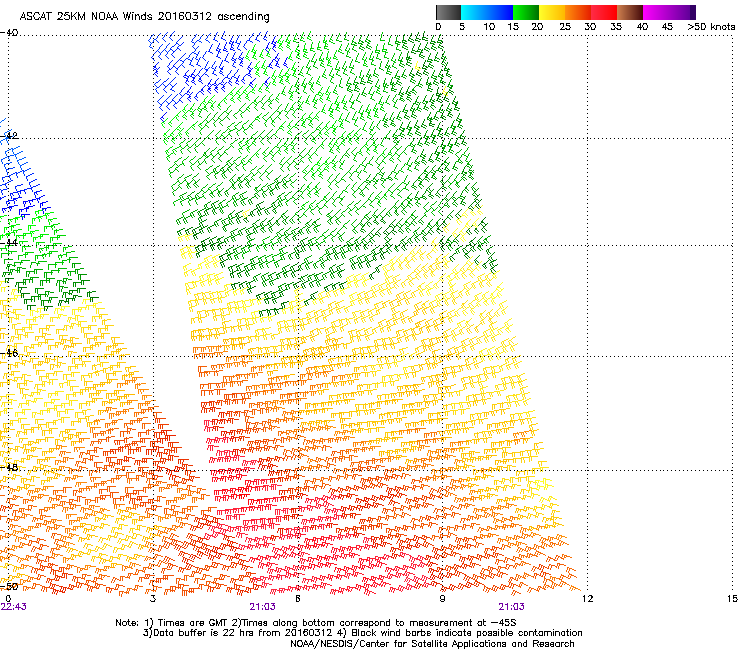Pick the orange 25–30 knot legend segment

coord(578,12)
